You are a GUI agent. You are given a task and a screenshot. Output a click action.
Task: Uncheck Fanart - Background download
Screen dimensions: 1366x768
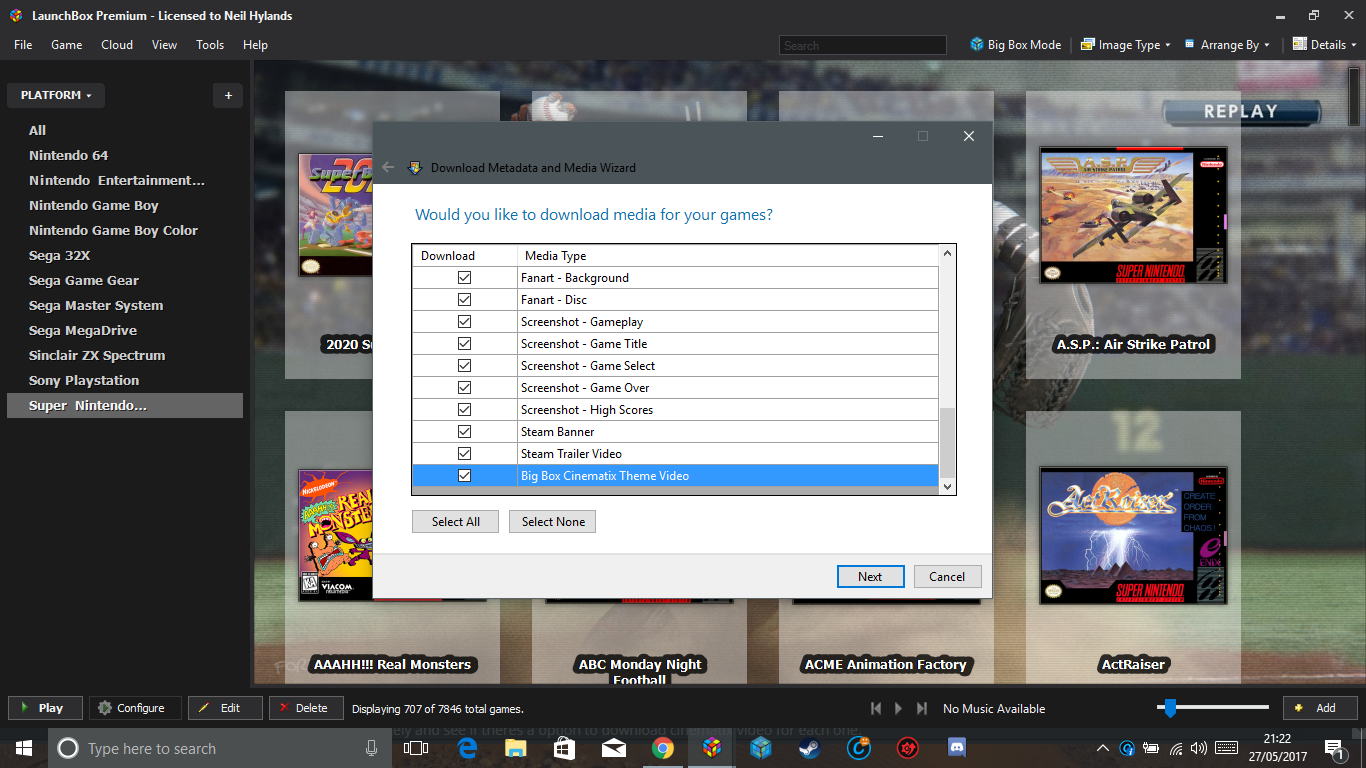click(x=464, y=278)
